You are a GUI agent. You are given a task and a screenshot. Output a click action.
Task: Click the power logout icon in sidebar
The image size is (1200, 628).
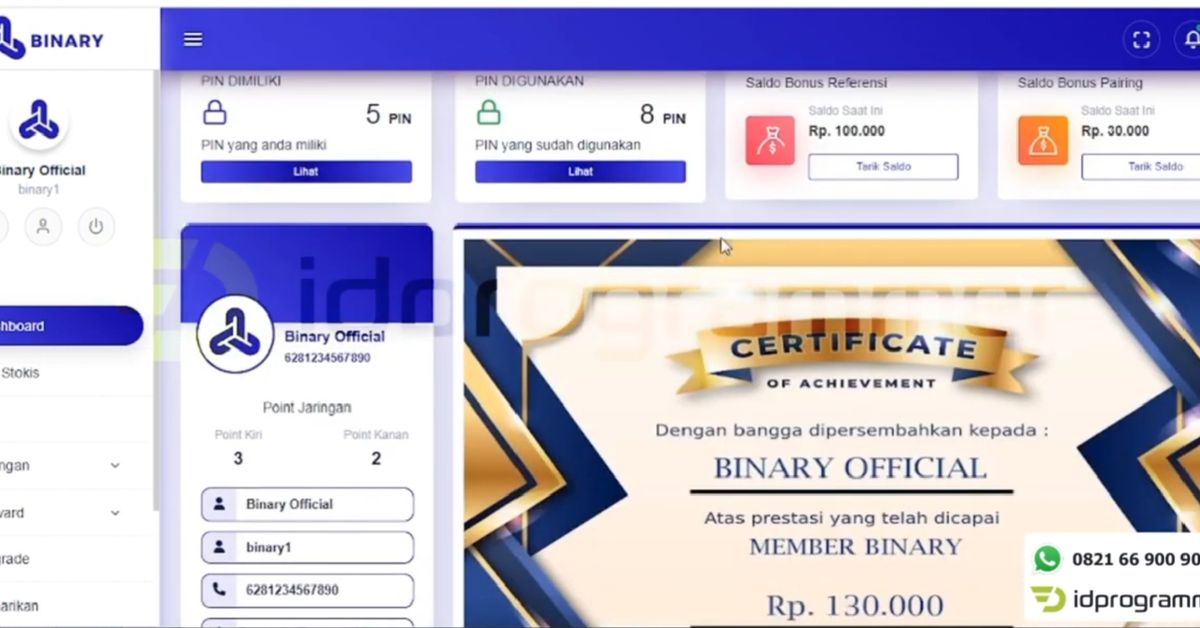point(96,227)
